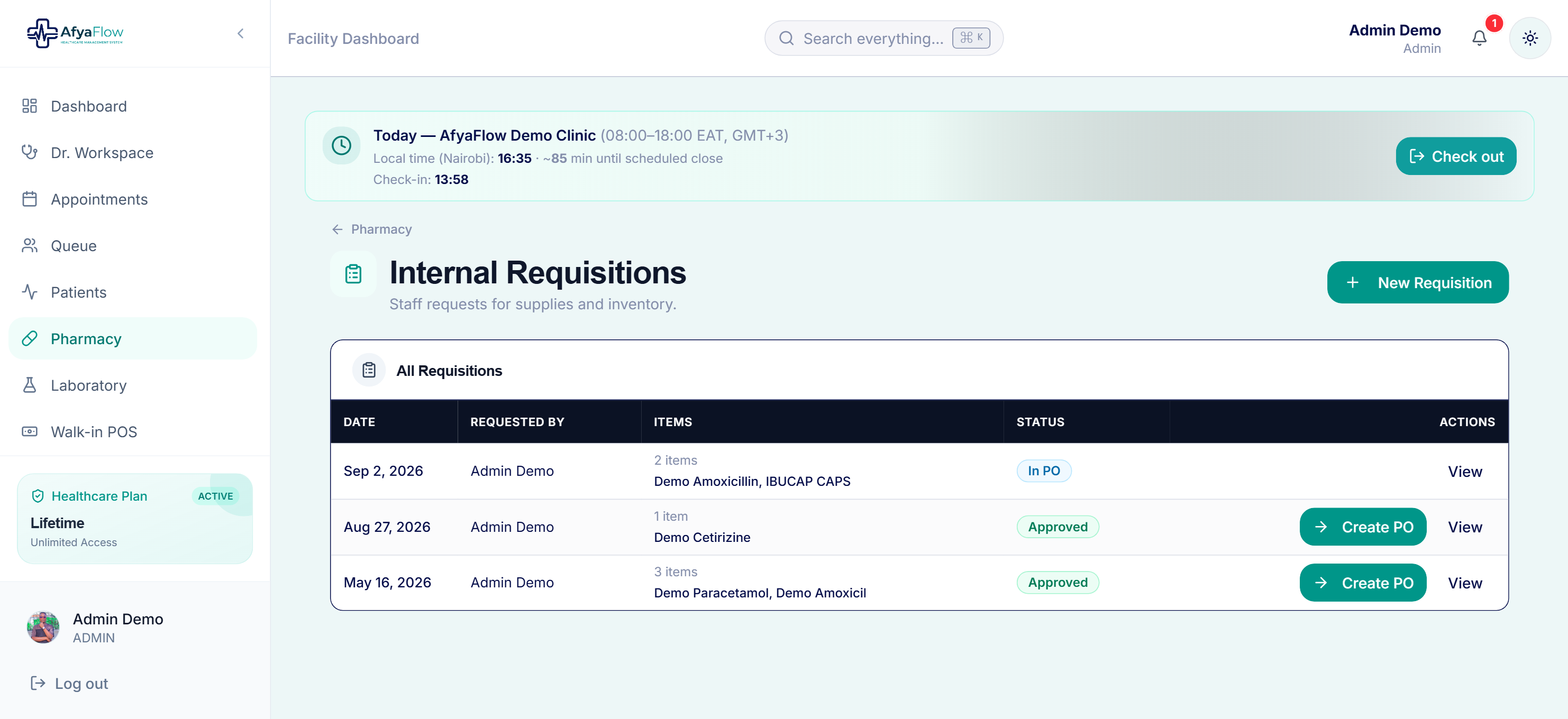Click the cash icon beside Walk-in POS
This screenshot has height=719, width=1568.
click(29, 431)
